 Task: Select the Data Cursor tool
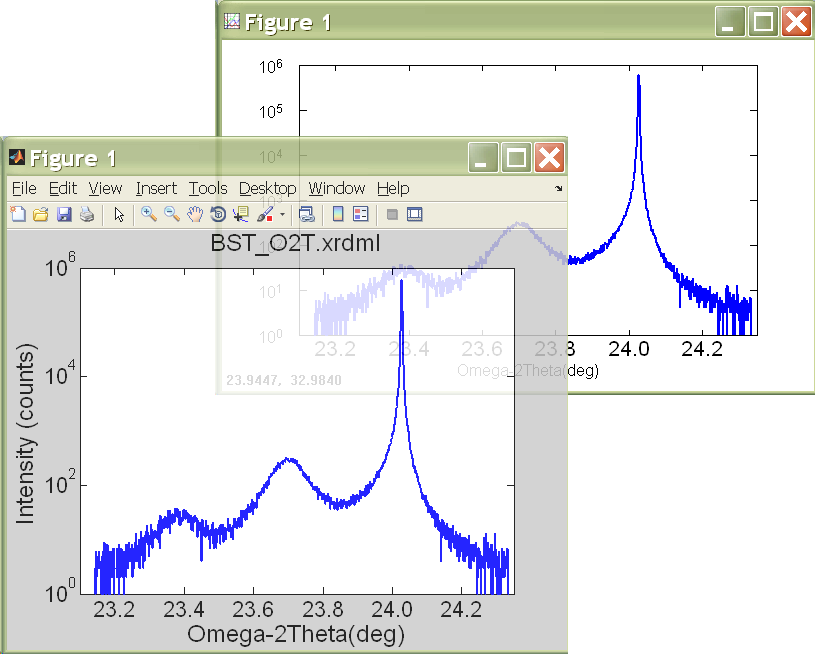pos(241,214)
